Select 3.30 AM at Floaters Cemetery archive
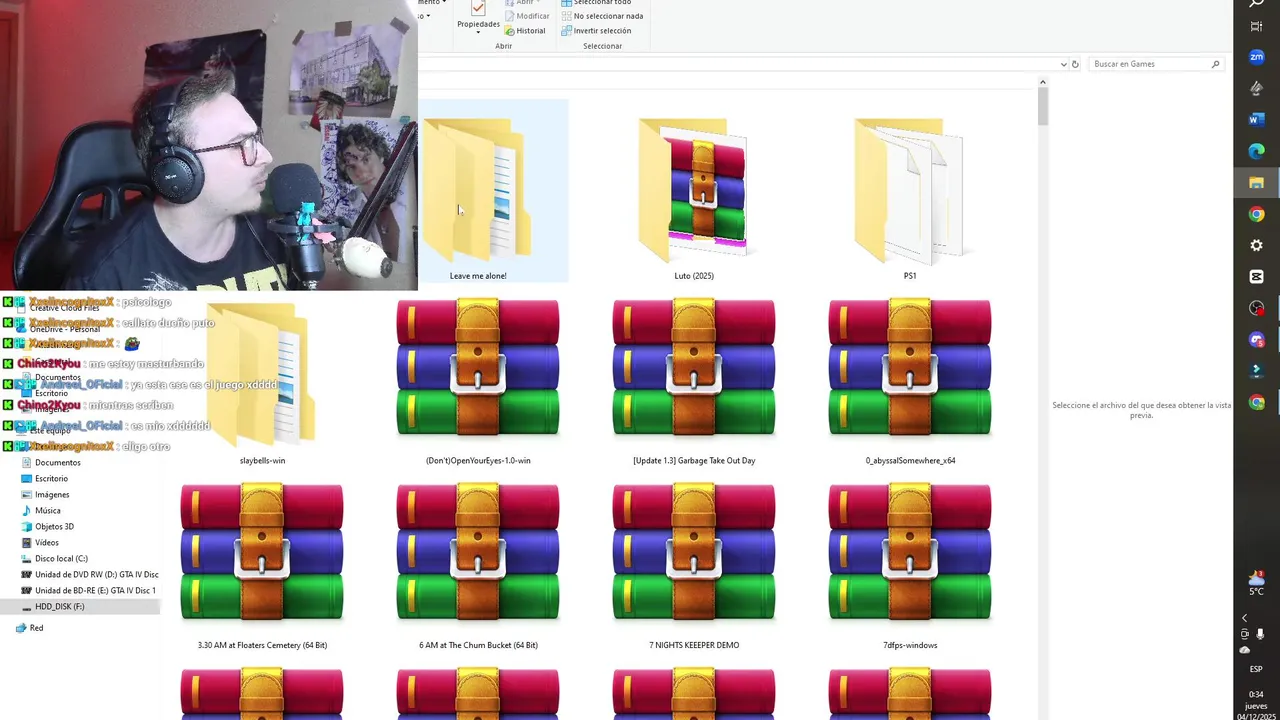Viewport: 1280px width, 720px height. pyautogui.click(x=262, y=567)
